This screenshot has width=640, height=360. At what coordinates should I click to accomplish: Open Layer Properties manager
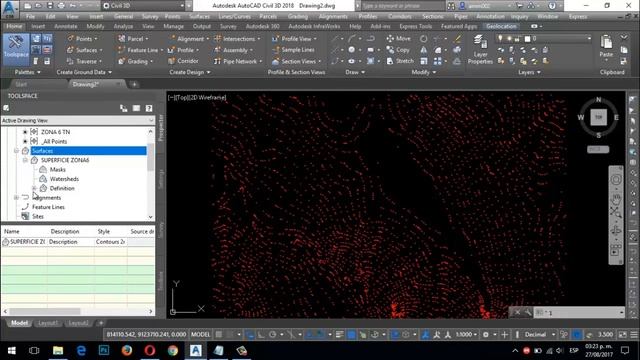click(480, 49)
